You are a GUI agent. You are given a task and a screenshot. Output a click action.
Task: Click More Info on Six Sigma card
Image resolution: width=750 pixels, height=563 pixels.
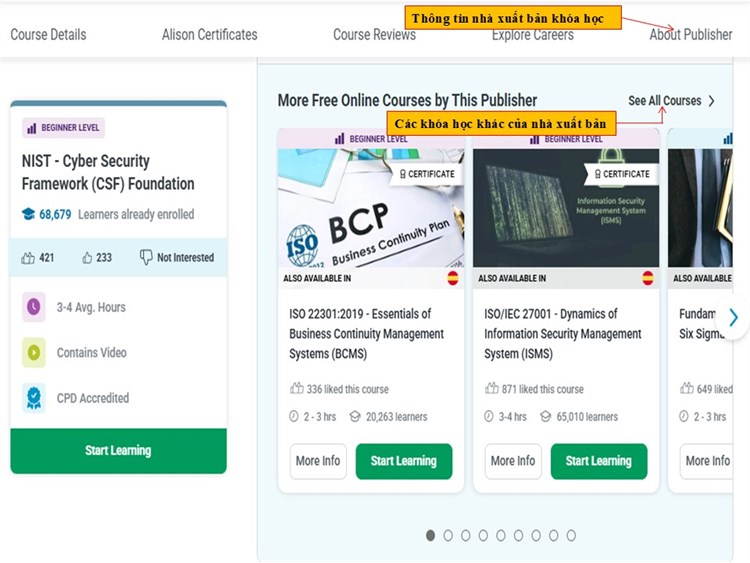click(x=707, y=461)
